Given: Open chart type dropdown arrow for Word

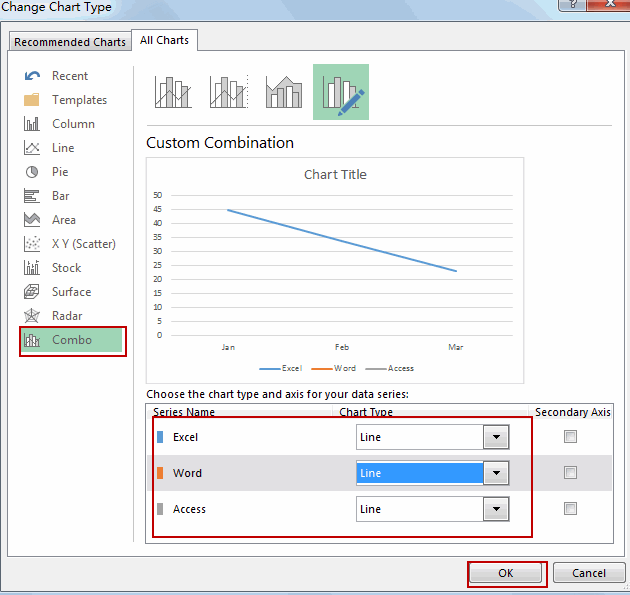Looking at the screenshot, I should [496, 473].
